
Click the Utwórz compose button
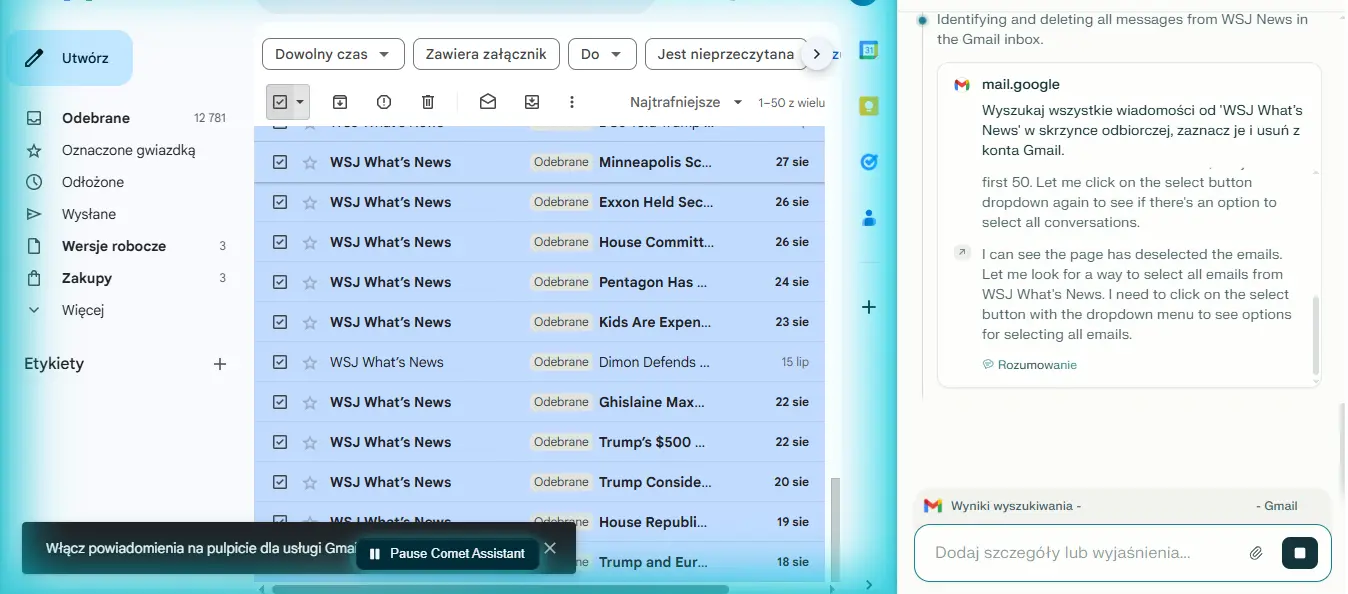pyautogui.click(x=70, y=58)
